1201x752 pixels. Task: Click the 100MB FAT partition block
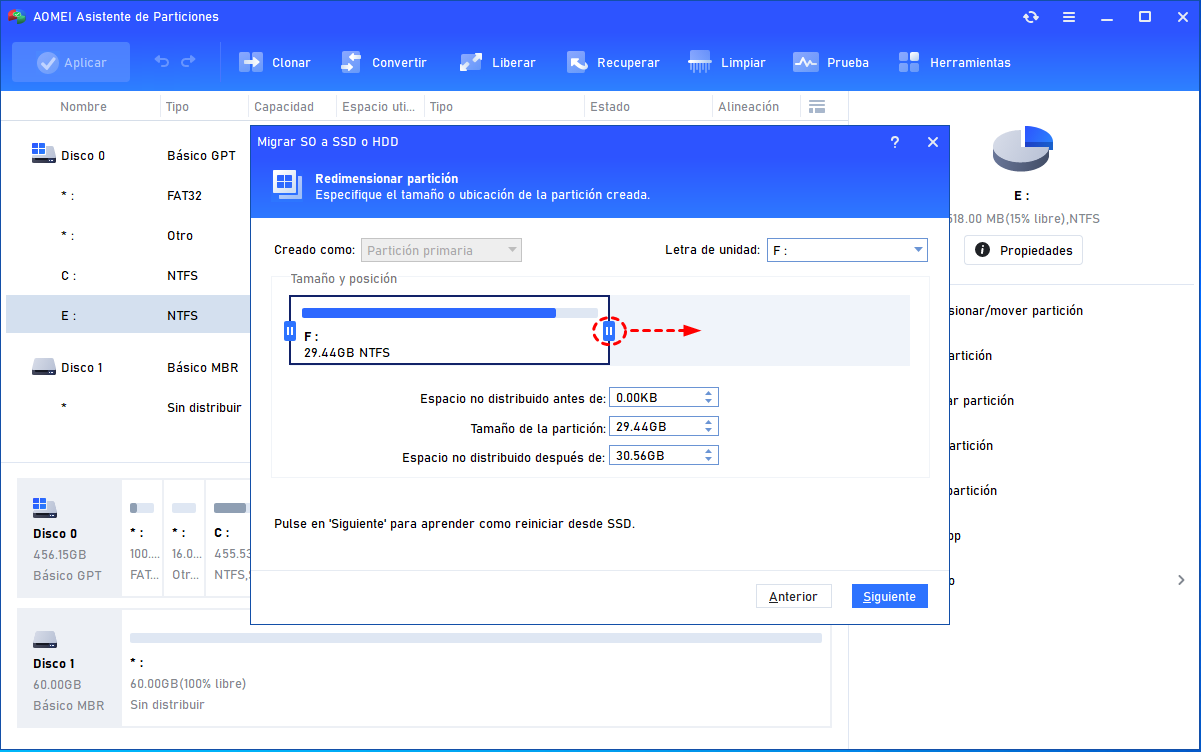click(x=142, y=538)
